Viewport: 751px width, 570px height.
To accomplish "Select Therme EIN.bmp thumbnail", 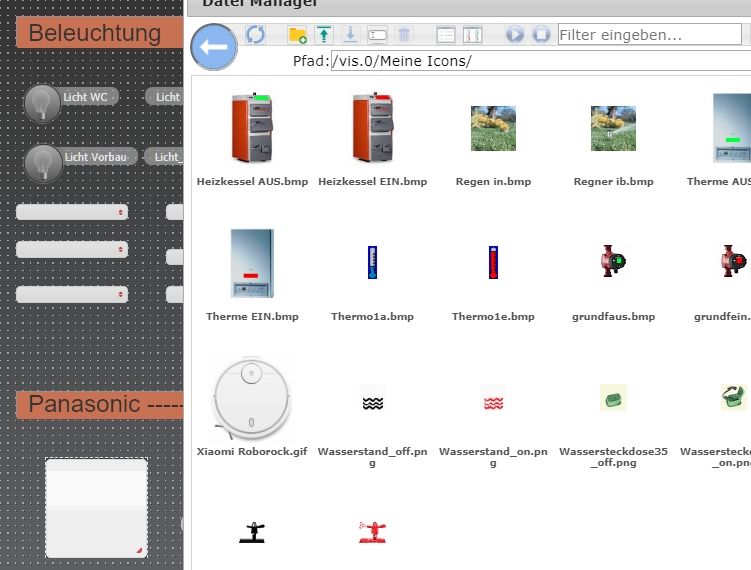I will click(252, 263).
